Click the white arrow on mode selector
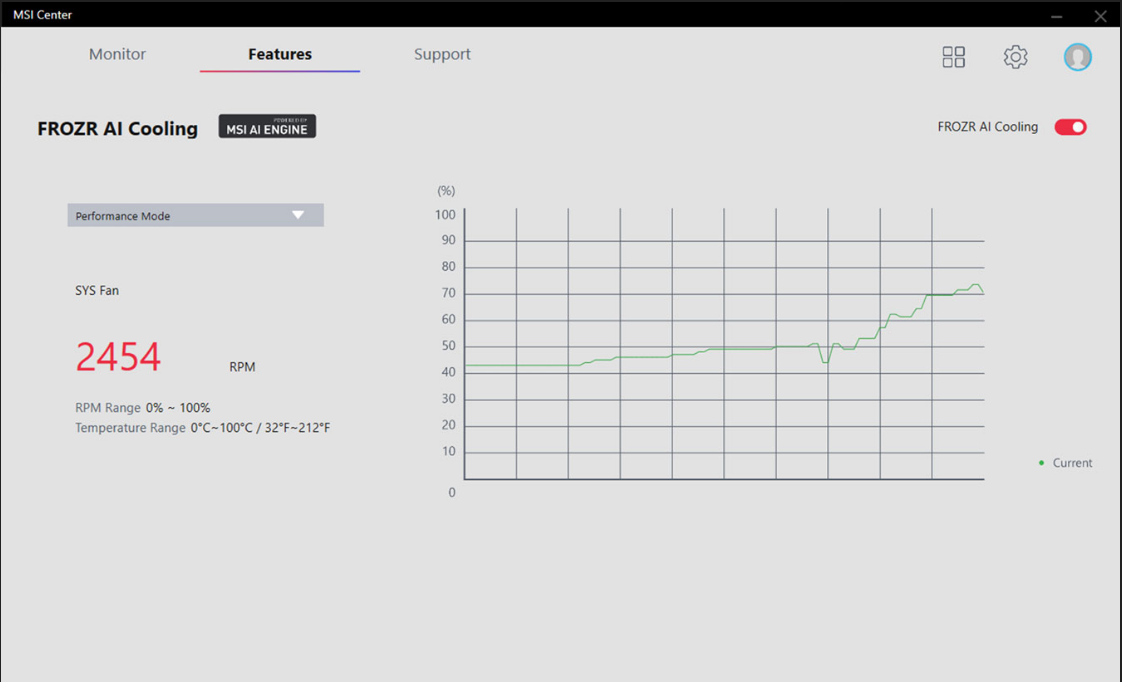This screenshot has width=1122, height=682. [298, 215]
